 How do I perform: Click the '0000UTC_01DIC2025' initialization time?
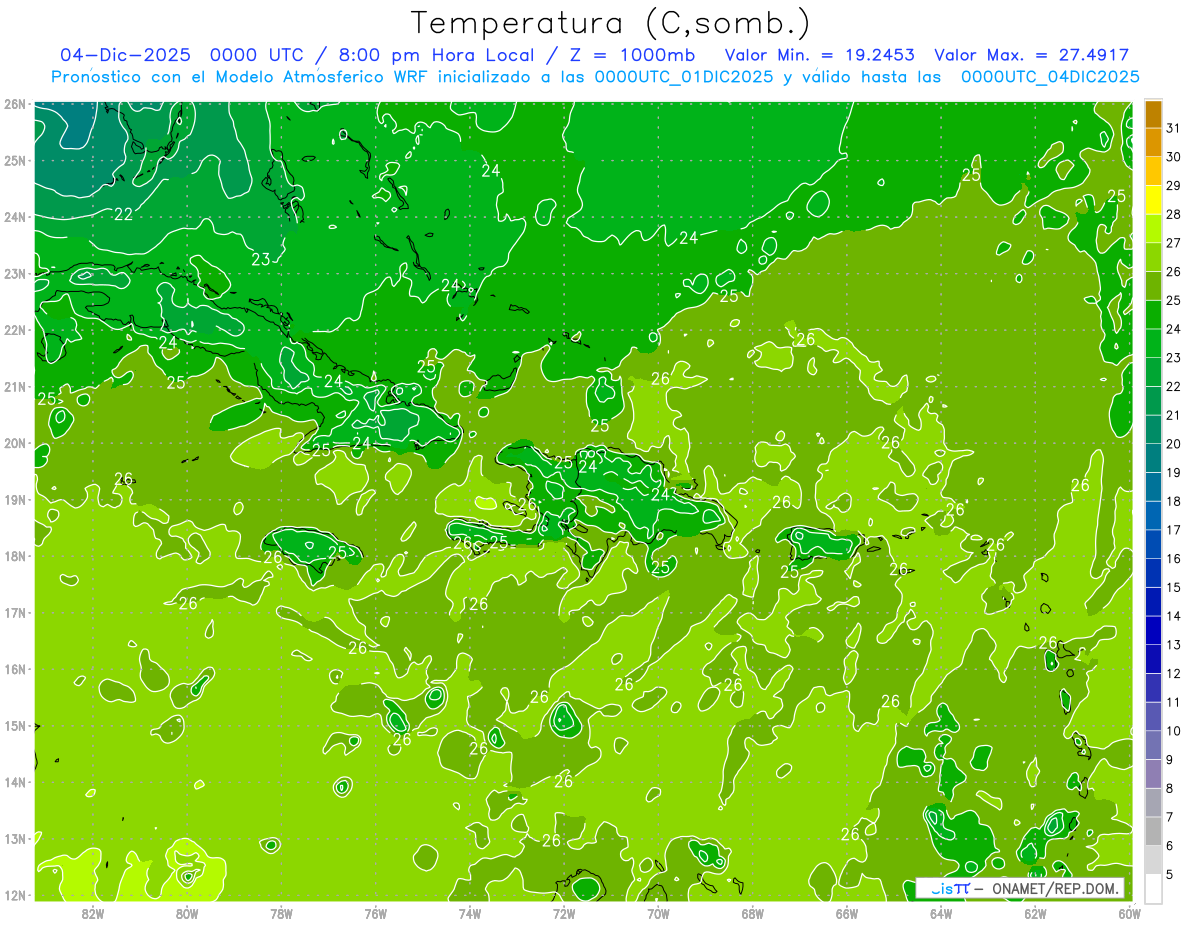(684, 77)
